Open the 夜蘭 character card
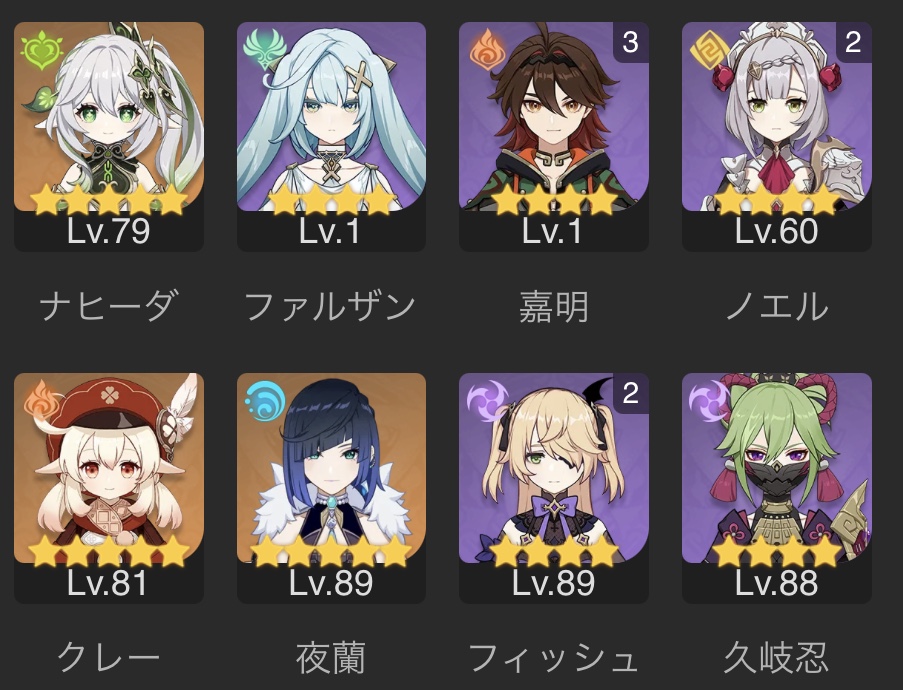Image resolution: width=903 pixels, height=690 pixels. pos(331,488)
